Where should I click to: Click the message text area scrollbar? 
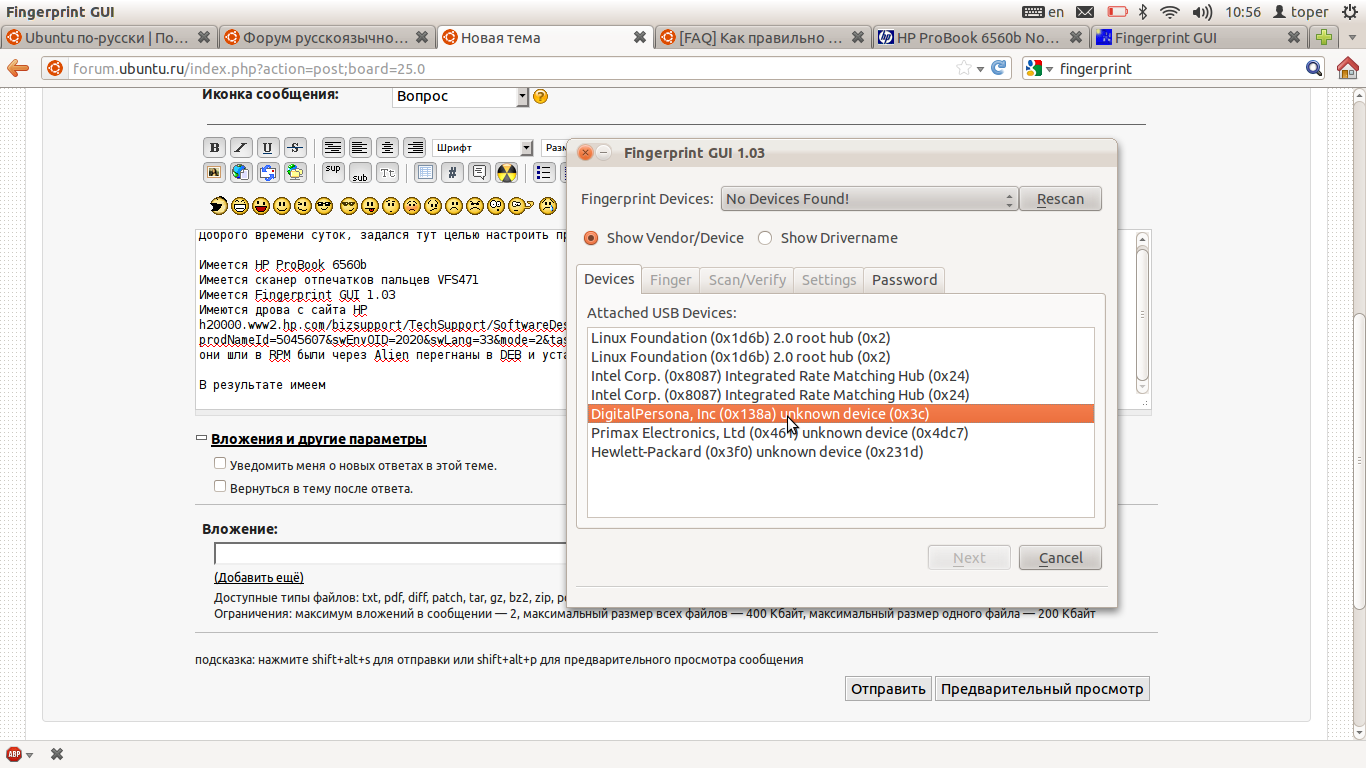1143,315
